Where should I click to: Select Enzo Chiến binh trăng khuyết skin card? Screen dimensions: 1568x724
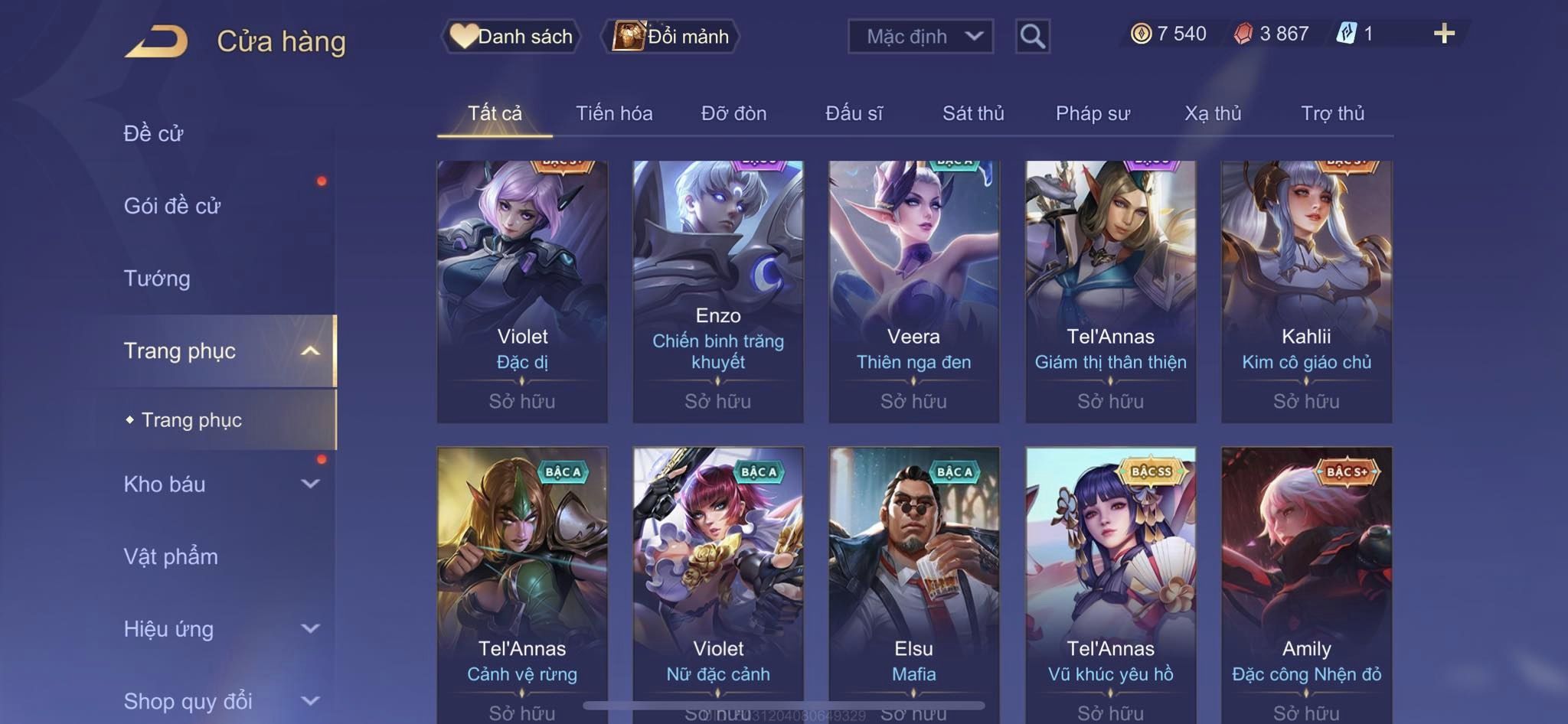pos(718,292)
